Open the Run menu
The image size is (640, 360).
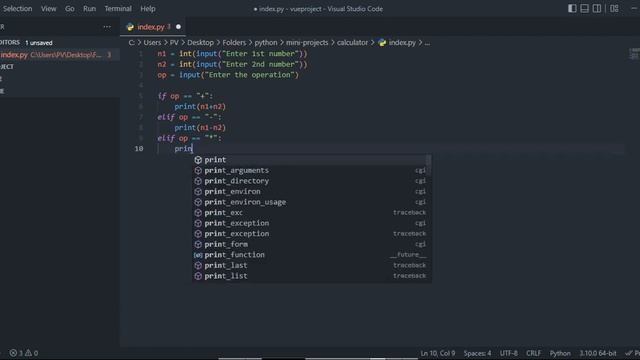pos(89,9)
